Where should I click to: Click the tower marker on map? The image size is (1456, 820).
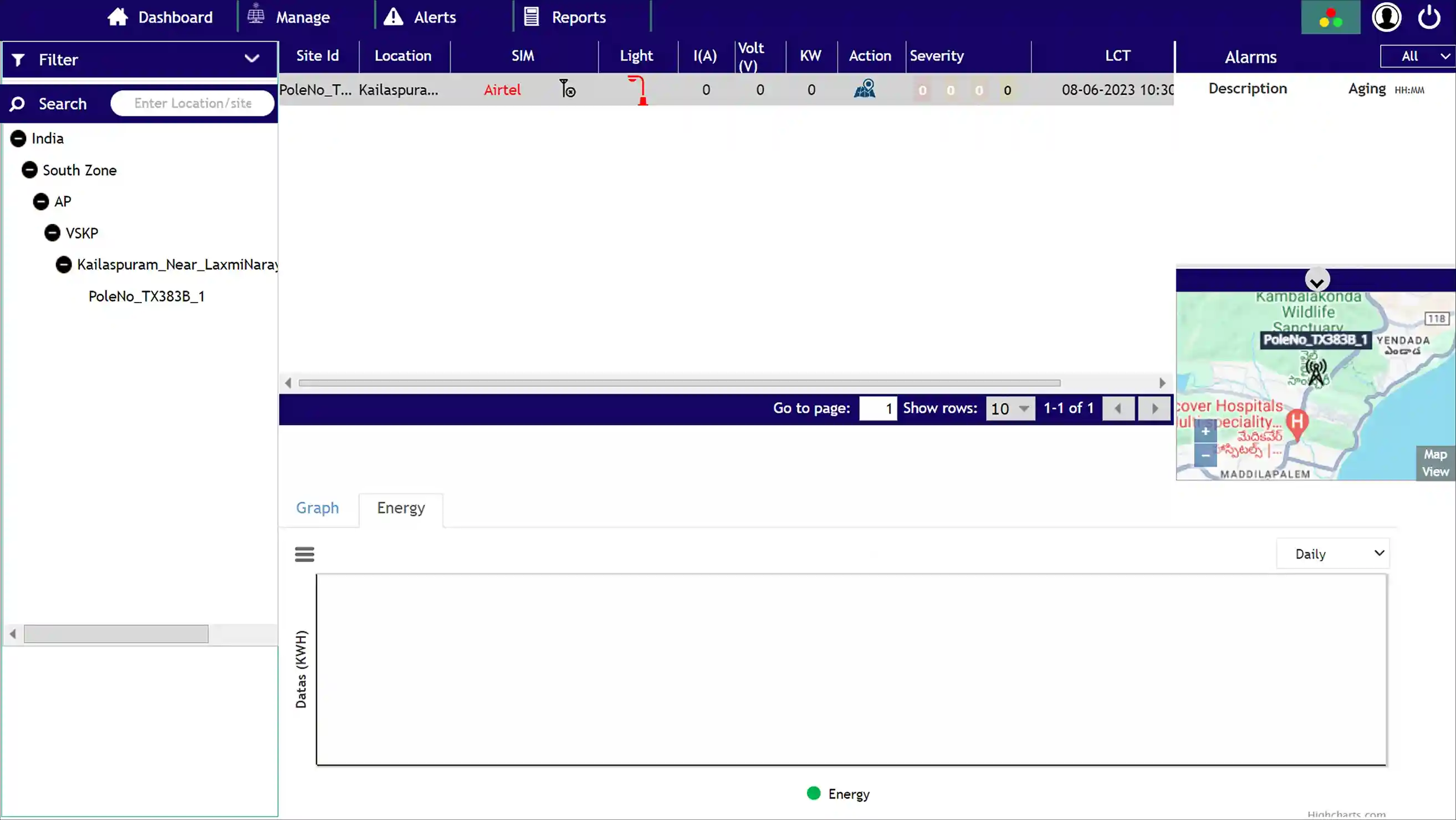click(1316, 372)
